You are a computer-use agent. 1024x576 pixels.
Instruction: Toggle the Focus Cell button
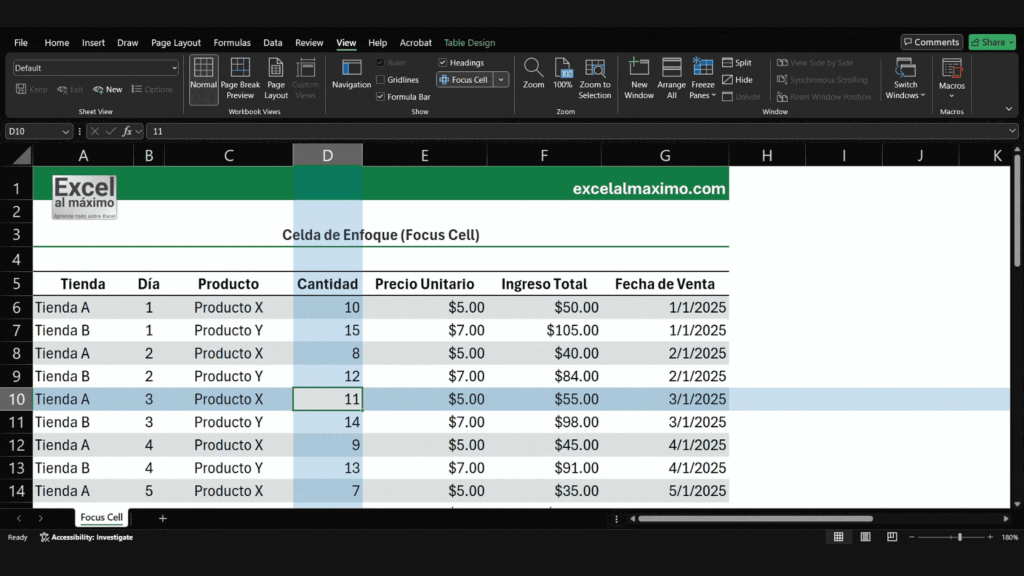pyautogui.click(x=464, y=80)
